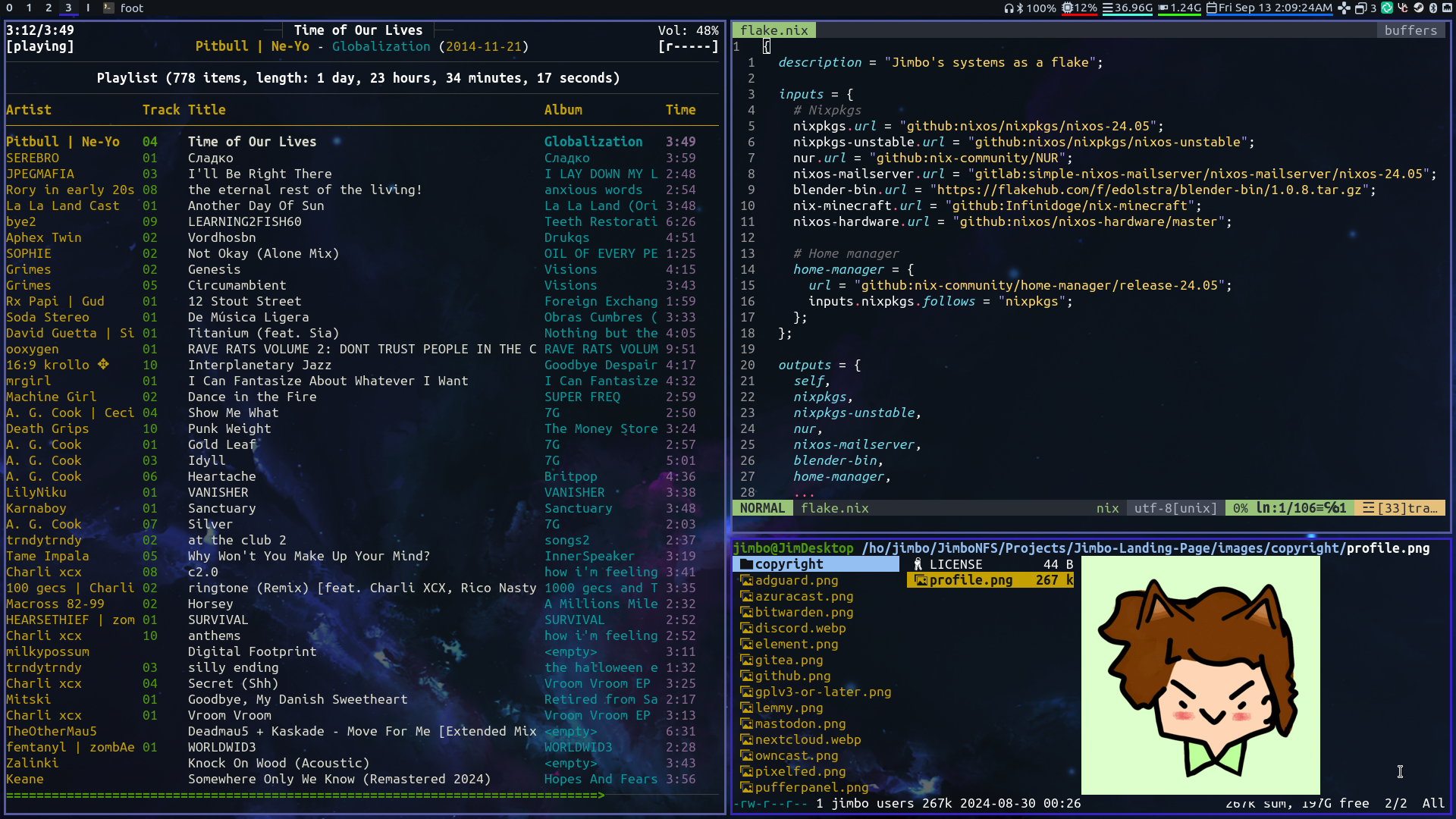The width and height of the screenshot is (1456, 819).
Task: Click the image icon beside nextcloud.webp
Action: pyautogui.click(x=746, y=739)
